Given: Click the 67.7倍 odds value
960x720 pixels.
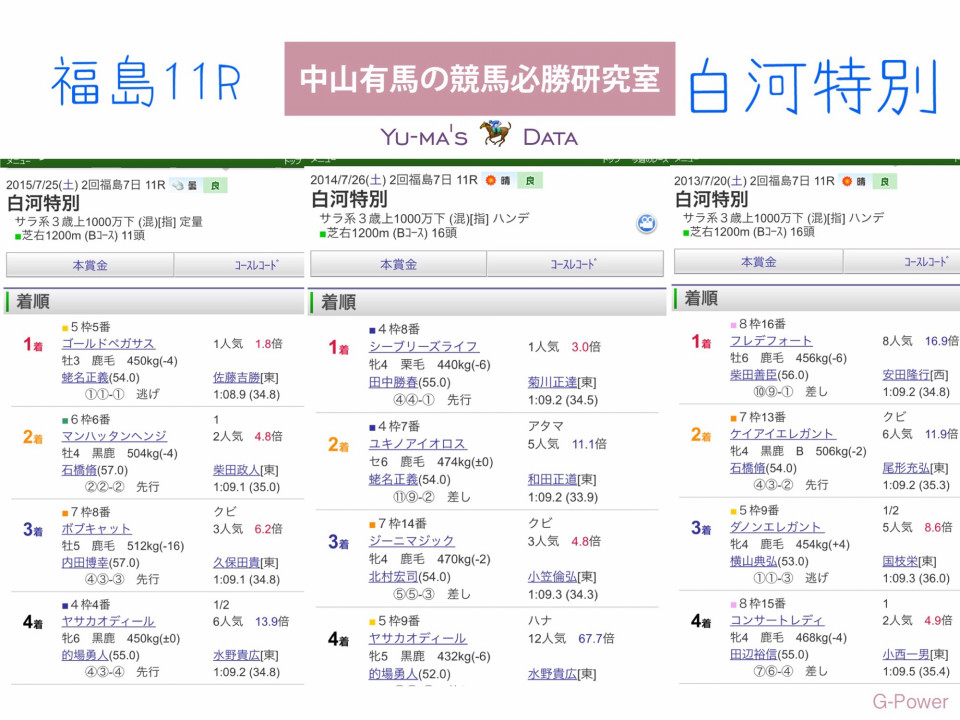Looking at the screenshot, I should (596, 639).
